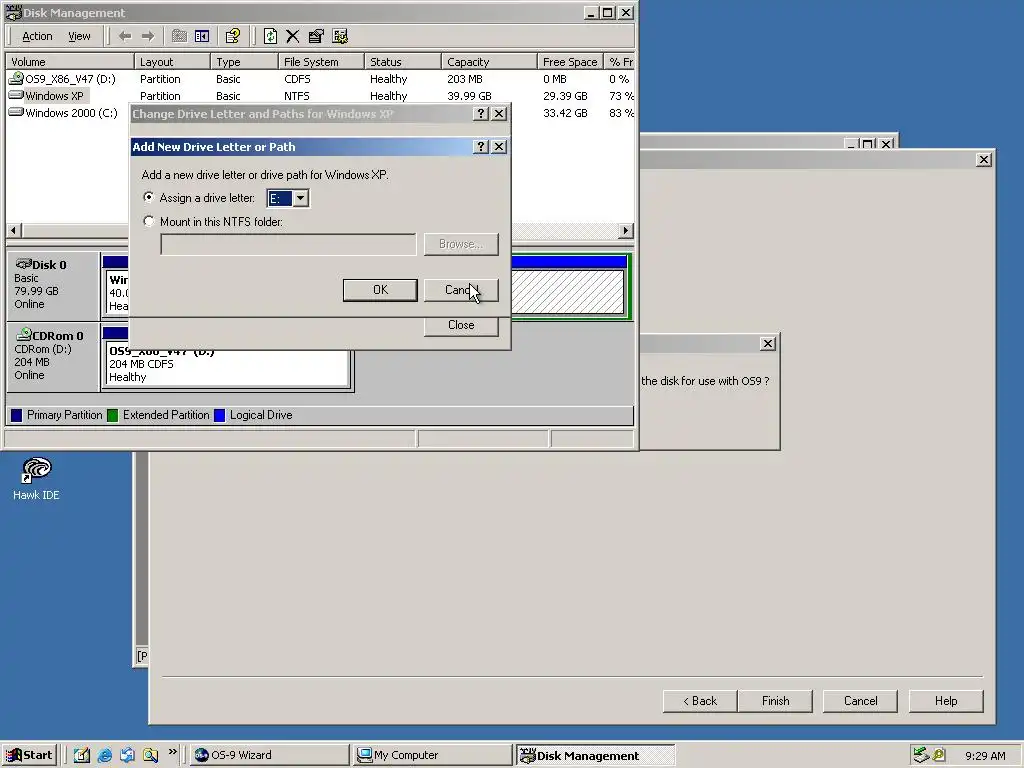Sort by the Free Space column header

(x=570, y=61)
